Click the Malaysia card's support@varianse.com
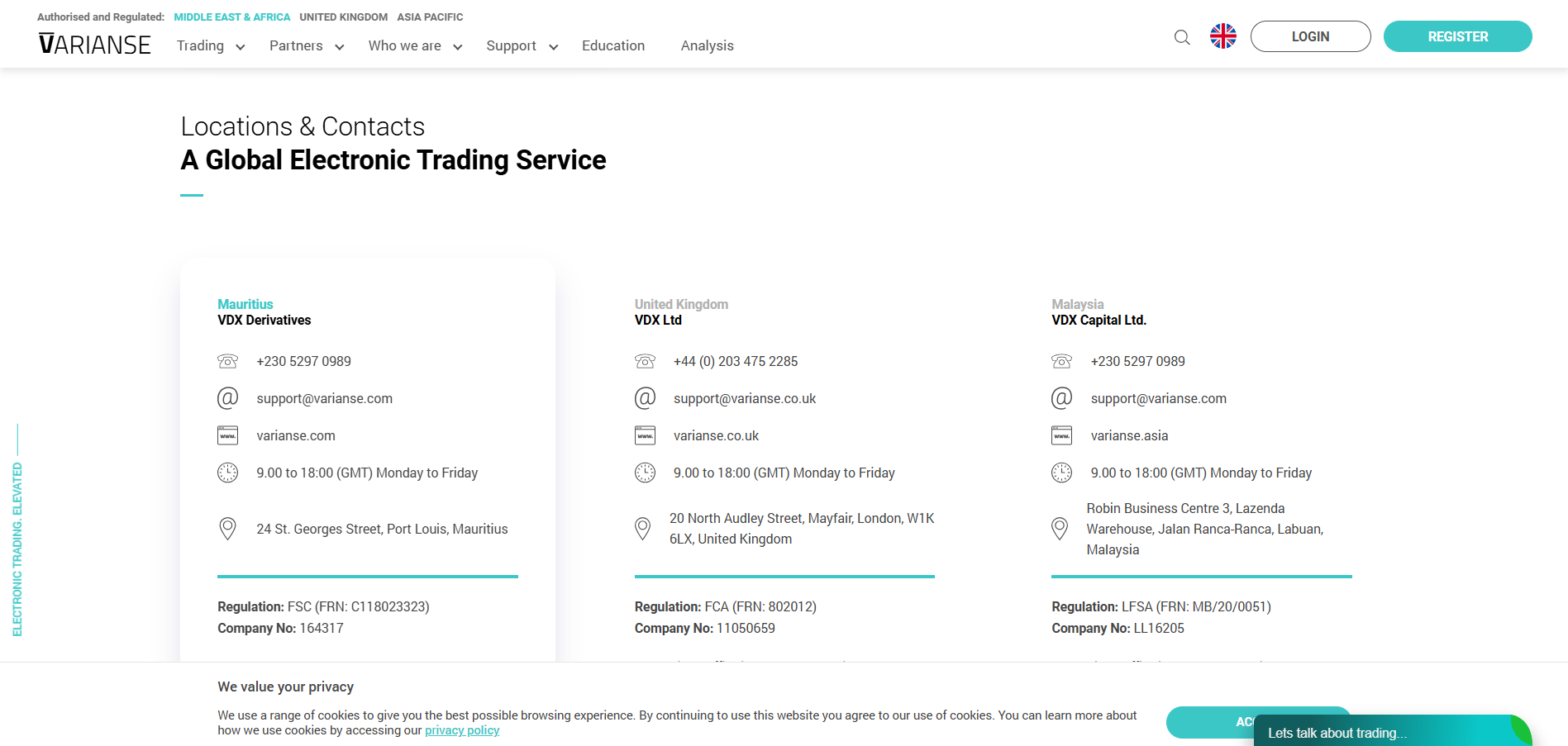 [1158, 398]
